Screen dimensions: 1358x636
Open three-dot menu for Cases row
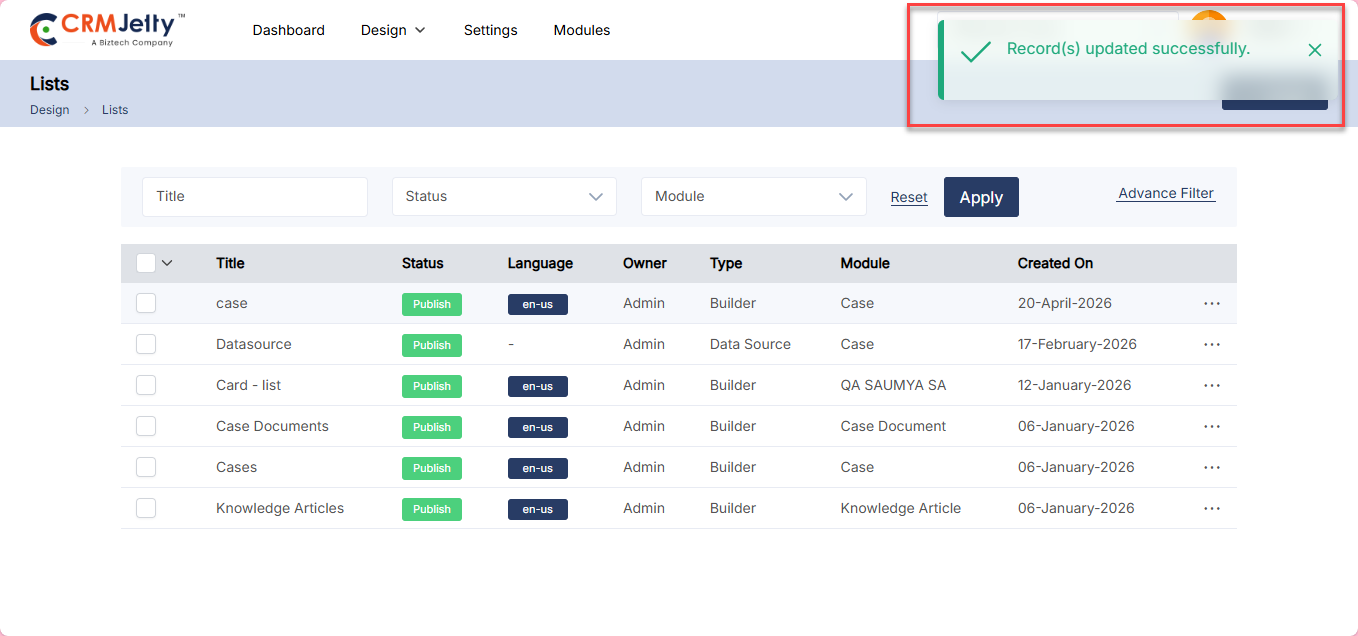pos(1212,467)
